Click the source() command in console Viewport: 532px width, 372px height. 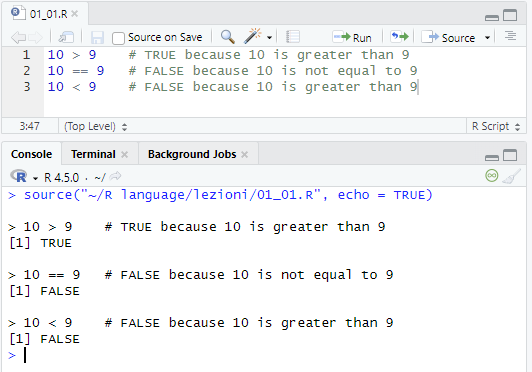tap(228, 195)
